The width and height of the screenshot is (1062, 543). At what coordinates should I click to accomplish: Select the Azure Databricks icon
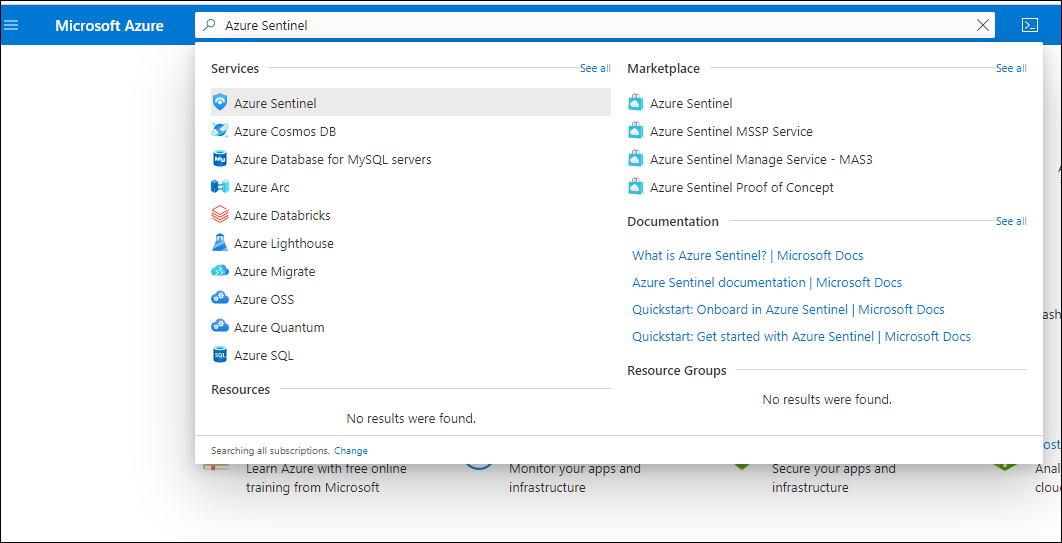(x=220, y=215)
